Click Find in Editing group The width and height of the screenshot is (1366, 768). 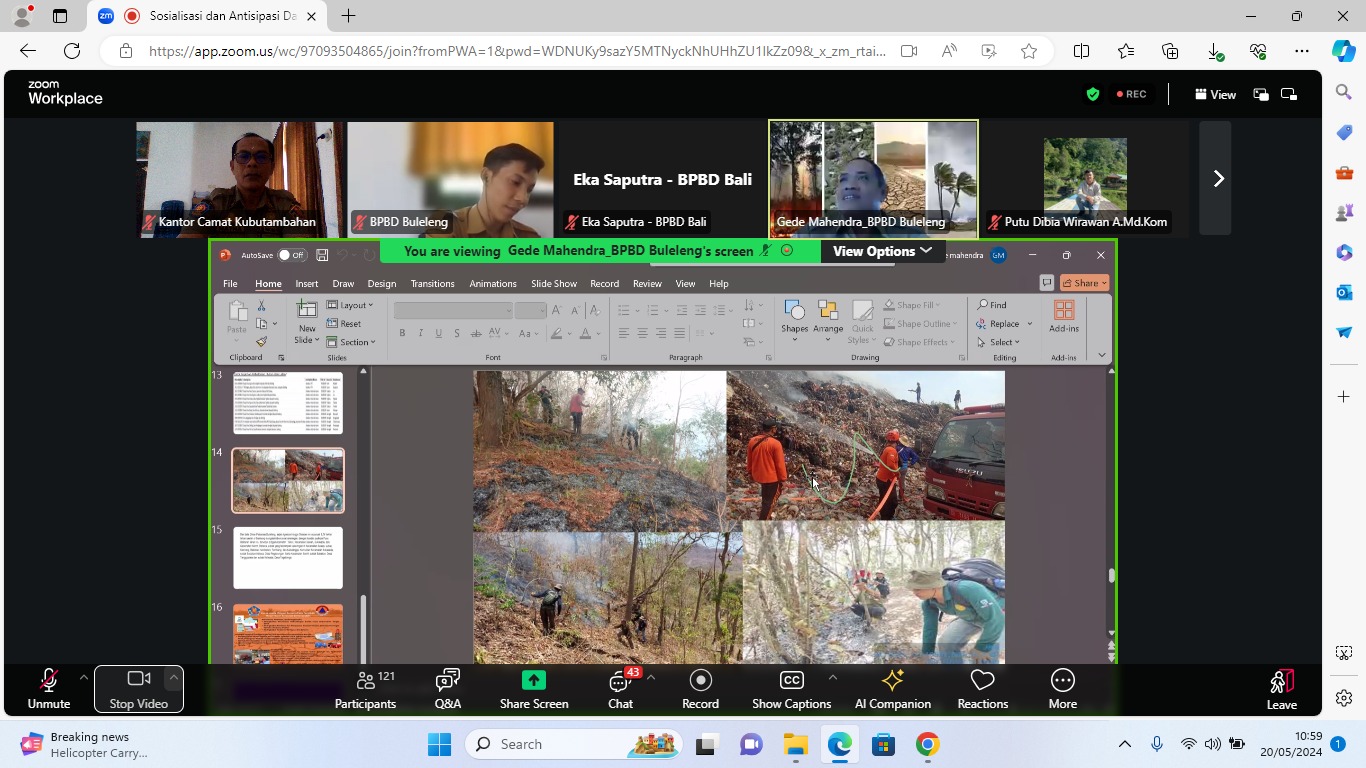992,305
